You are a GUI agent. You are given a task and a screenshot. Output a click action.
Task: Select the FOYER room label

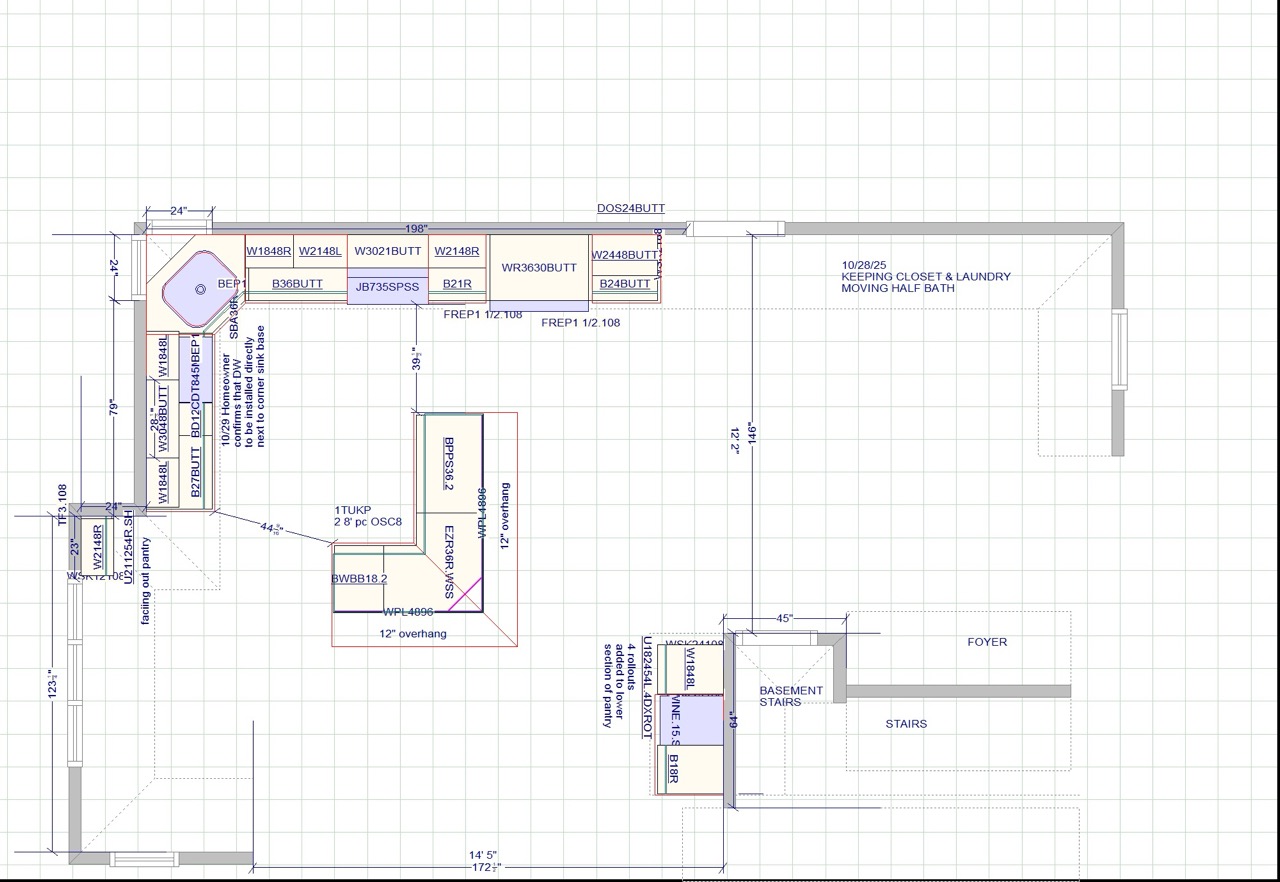tap(987, 642)
